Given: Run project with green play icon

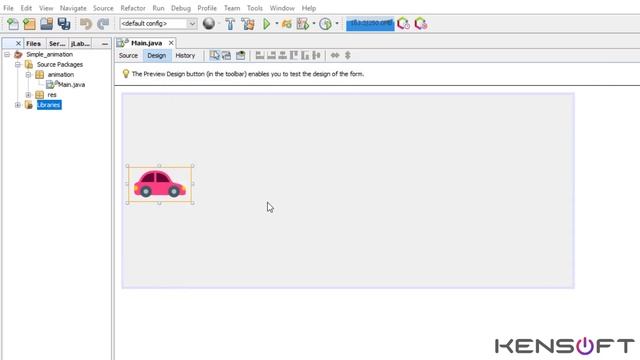Looking at the screenshot, I should click(x=267, y=24).
